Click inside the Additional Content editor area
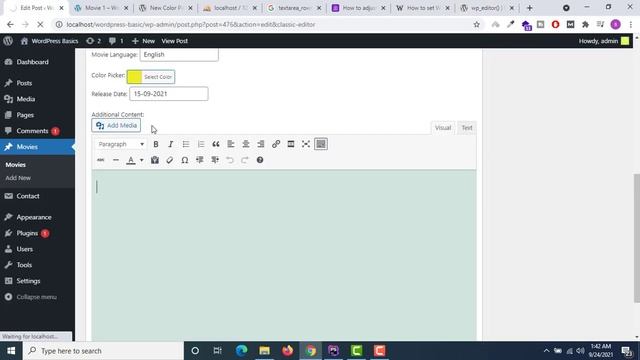Viewport: 640px width, 360px height. (x=284, y=255)
